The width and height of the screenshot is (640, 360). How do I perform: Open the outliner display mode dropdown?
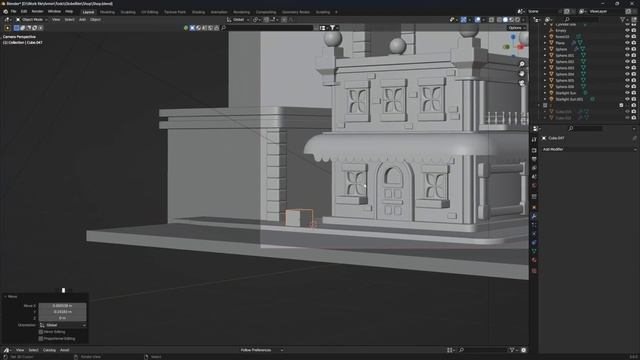tap(549, 20)
